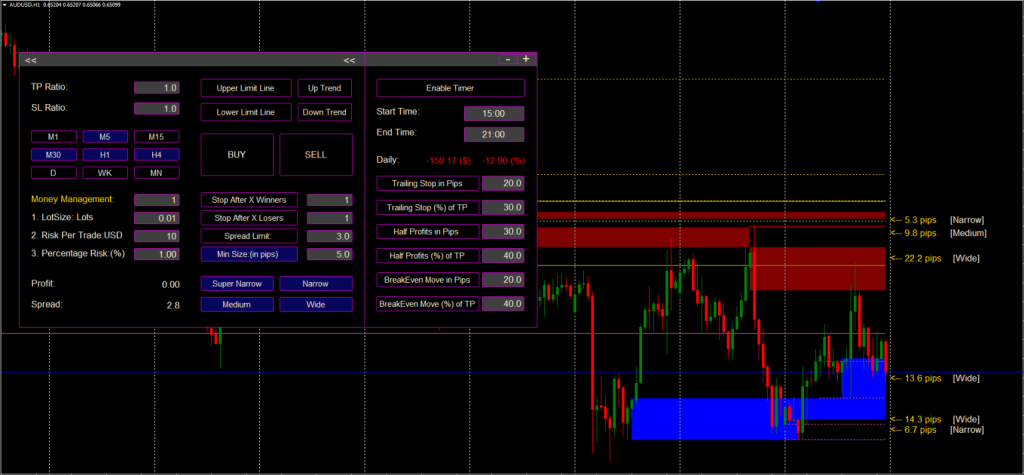Image resolution: width=1024 pixels, height=475 pixels.
Task: Click the << arrows at middle of header
Action: point(350,60)
